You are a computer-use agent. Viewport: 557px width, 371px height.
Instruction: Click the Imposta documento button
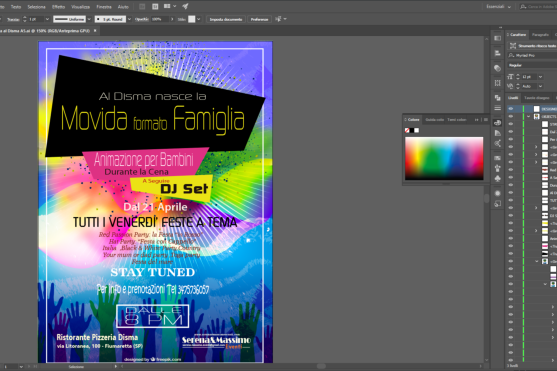coord(226,19)
